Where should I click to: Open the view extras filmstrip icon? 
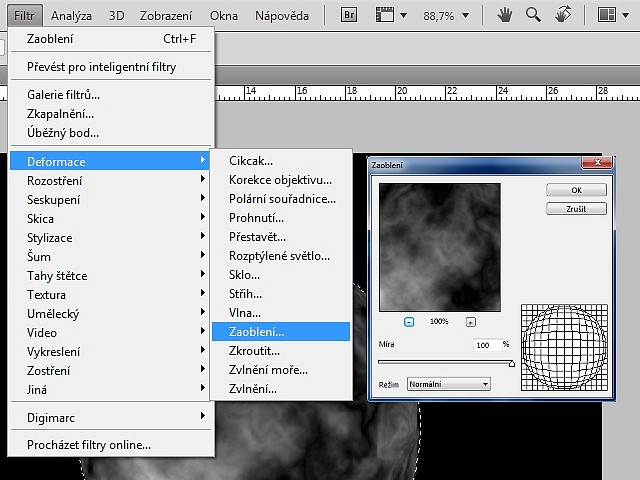(384, 15)
